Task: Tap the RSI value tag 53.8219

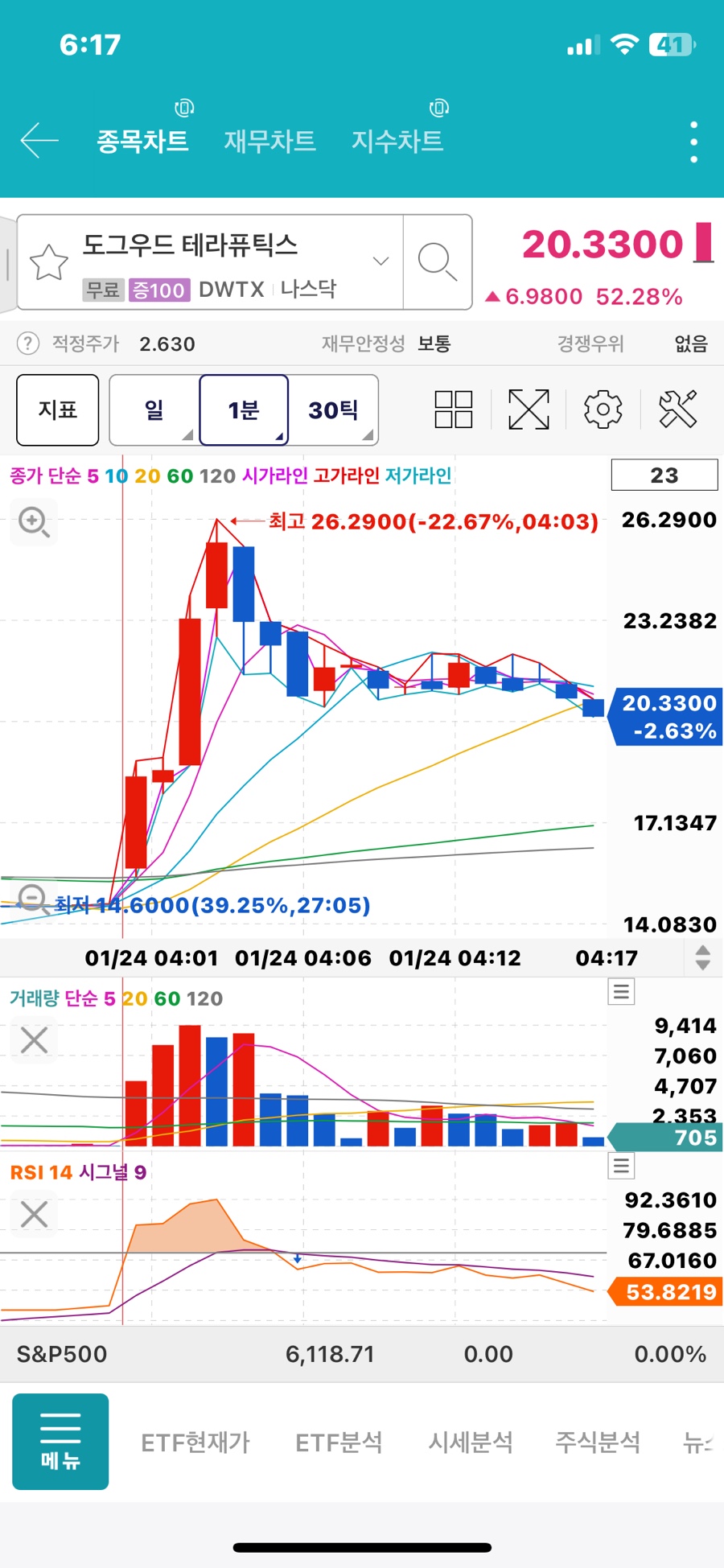Action: coord(667,1292)
